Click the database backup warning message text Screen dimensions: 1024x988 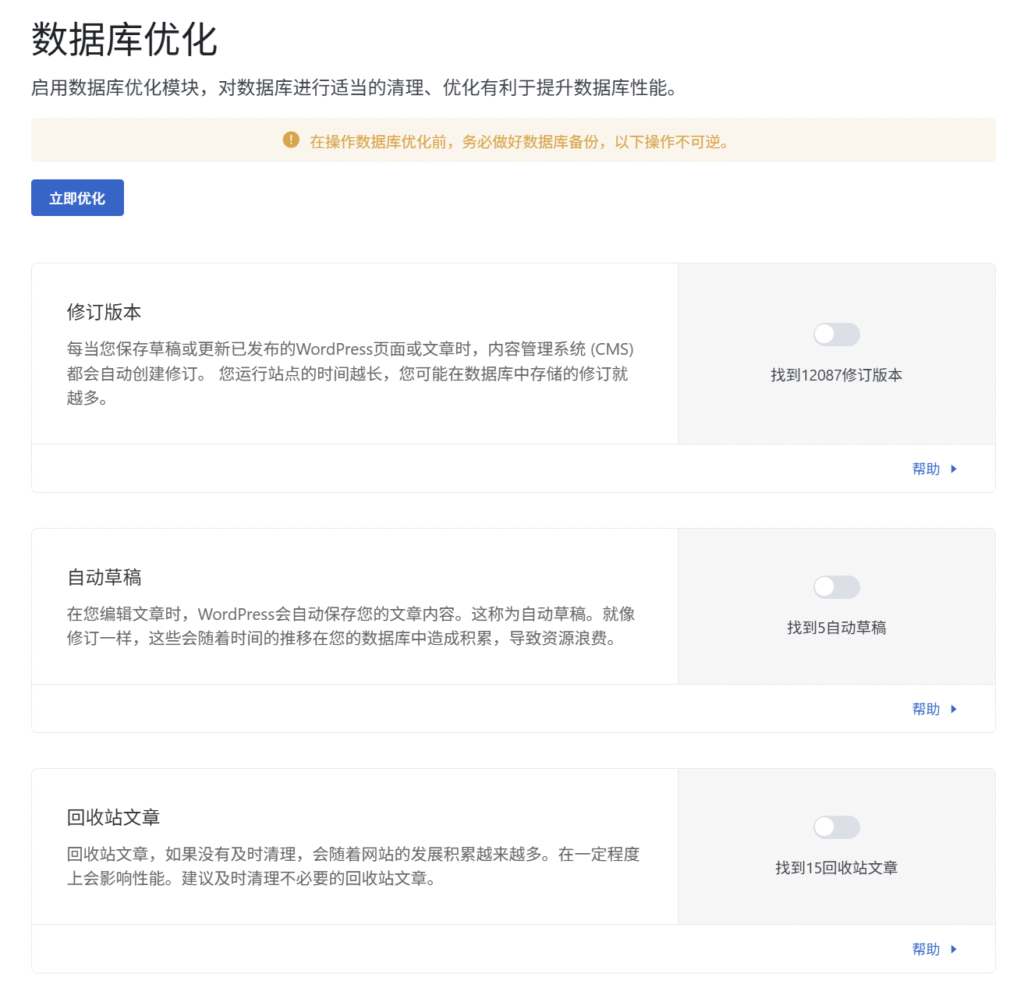518,141
